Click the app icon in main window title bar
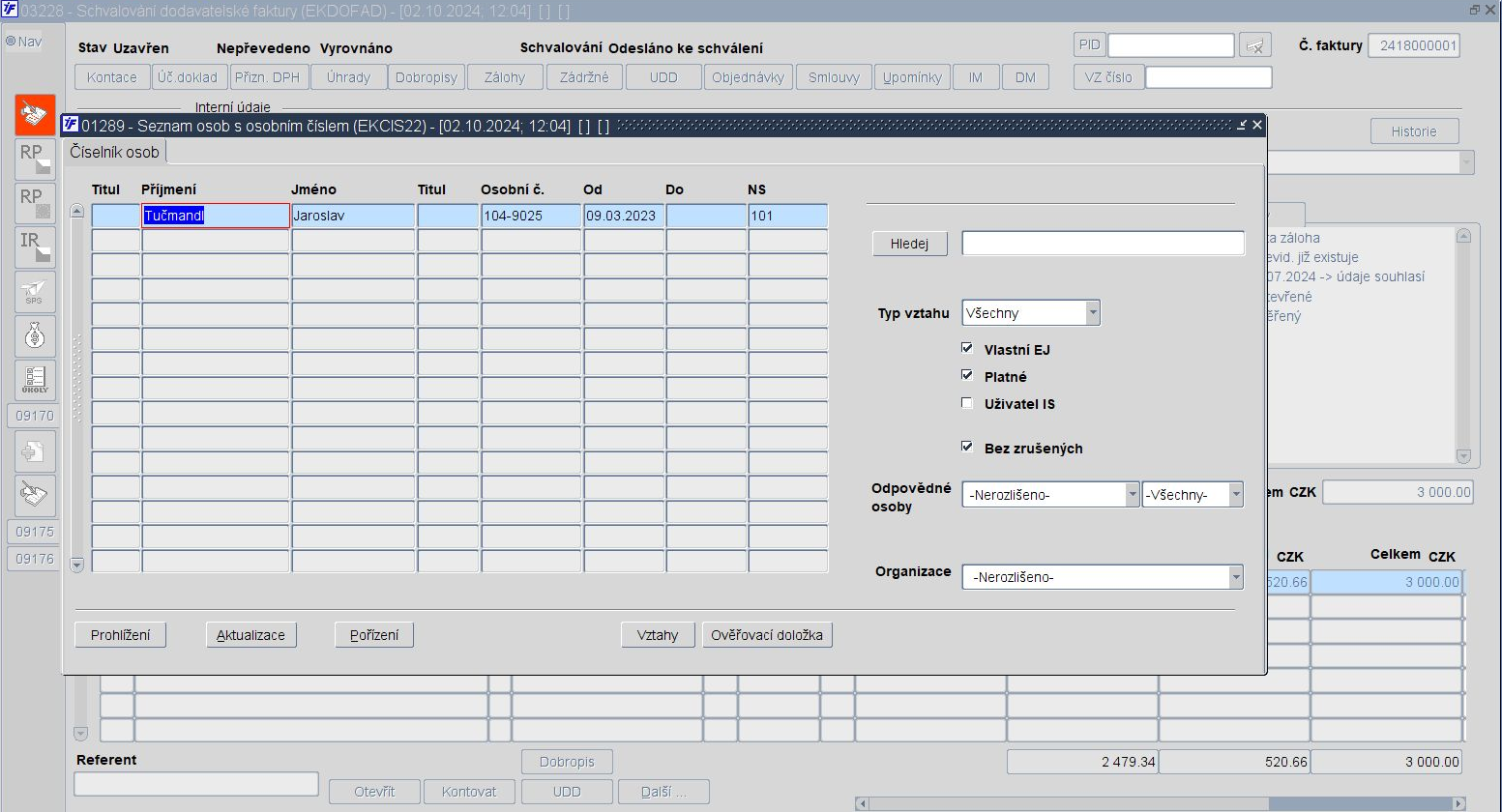Screen dimensions: 1502x812 [x=9, y=10]
